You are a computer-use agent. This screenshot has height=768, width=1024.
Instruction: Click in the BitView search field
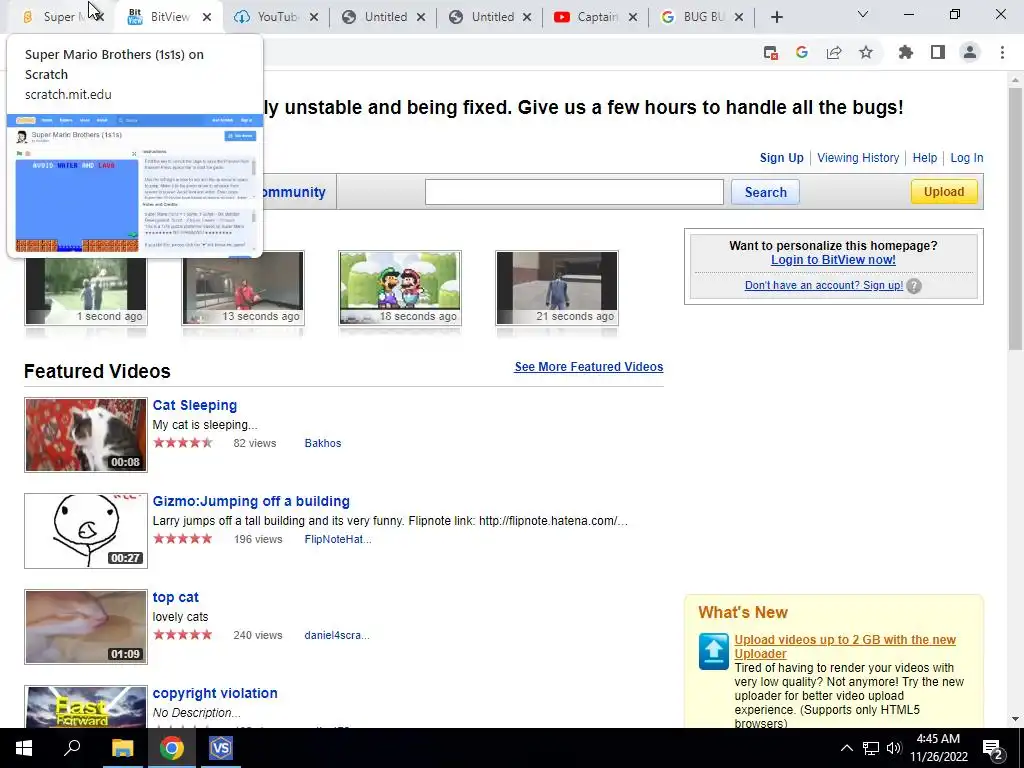pyautogui.click(x=574, y=192)
